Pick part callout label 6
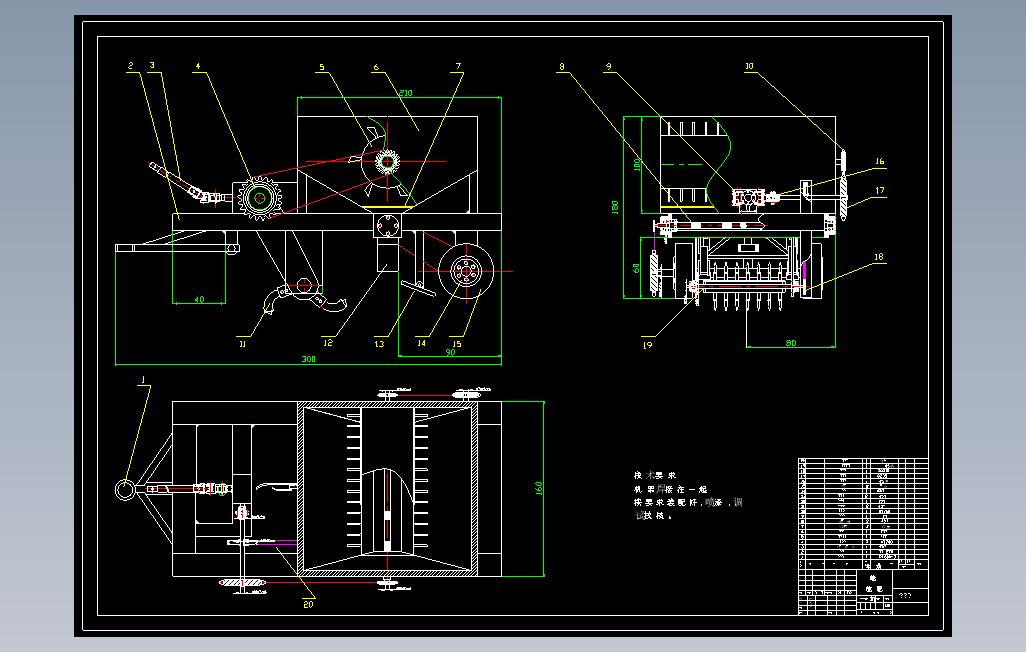Viewport: 1026px width, 652px height. pos(376,67)
